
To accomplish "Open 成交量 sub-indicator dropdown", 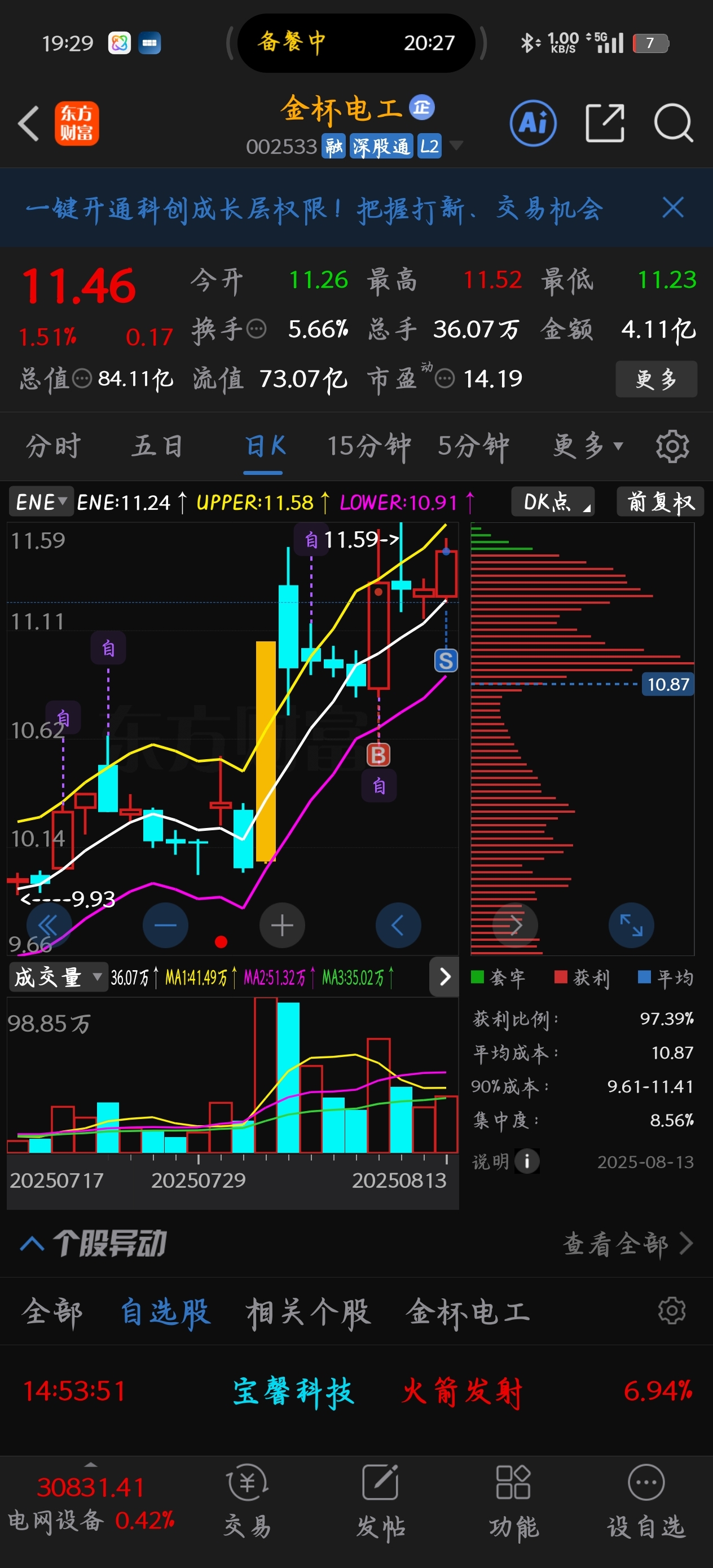I will coord(58,977).
